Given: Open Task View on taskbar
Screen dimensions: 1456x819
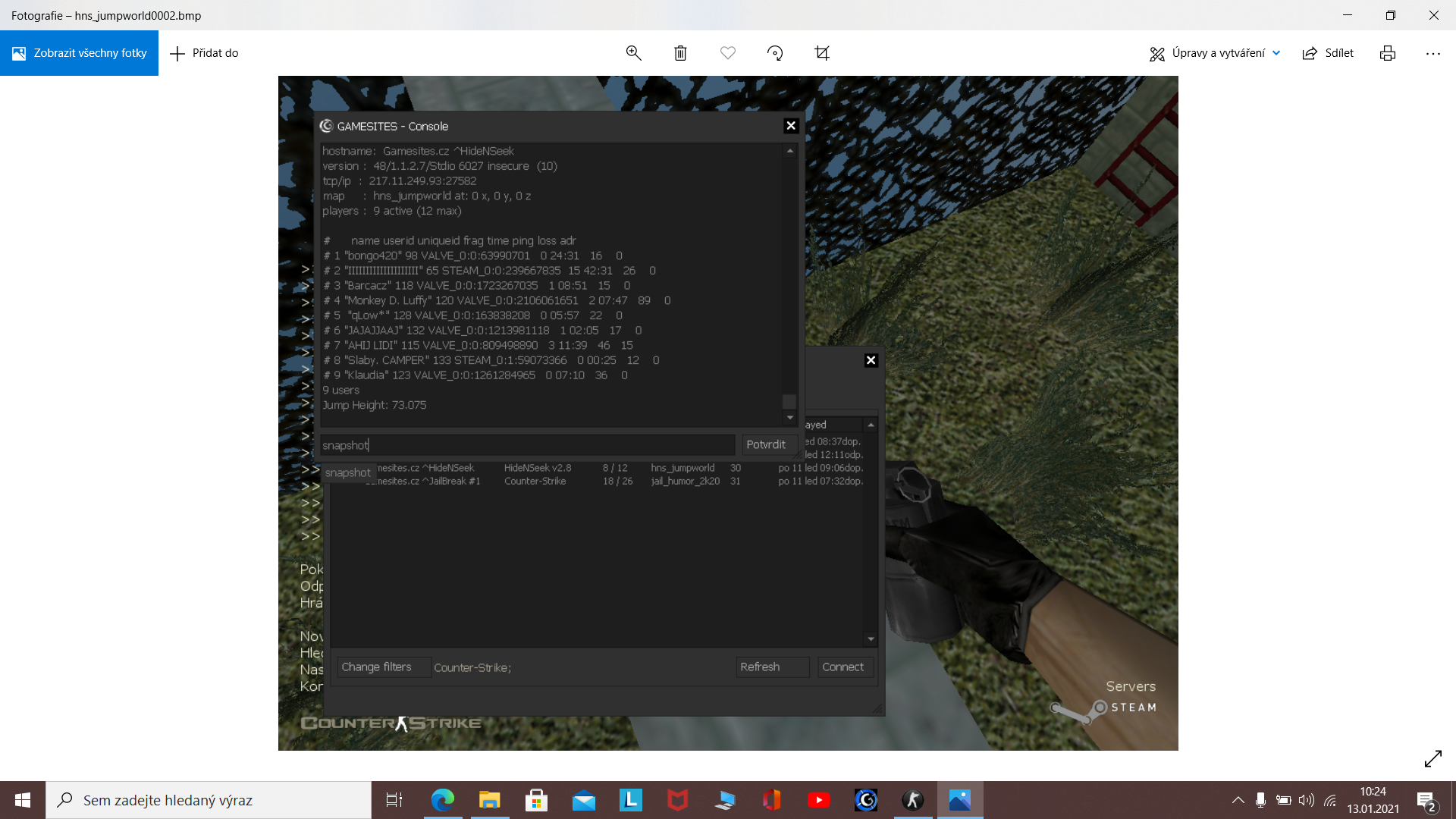Looking at the screenshot, I should point(394,800).
